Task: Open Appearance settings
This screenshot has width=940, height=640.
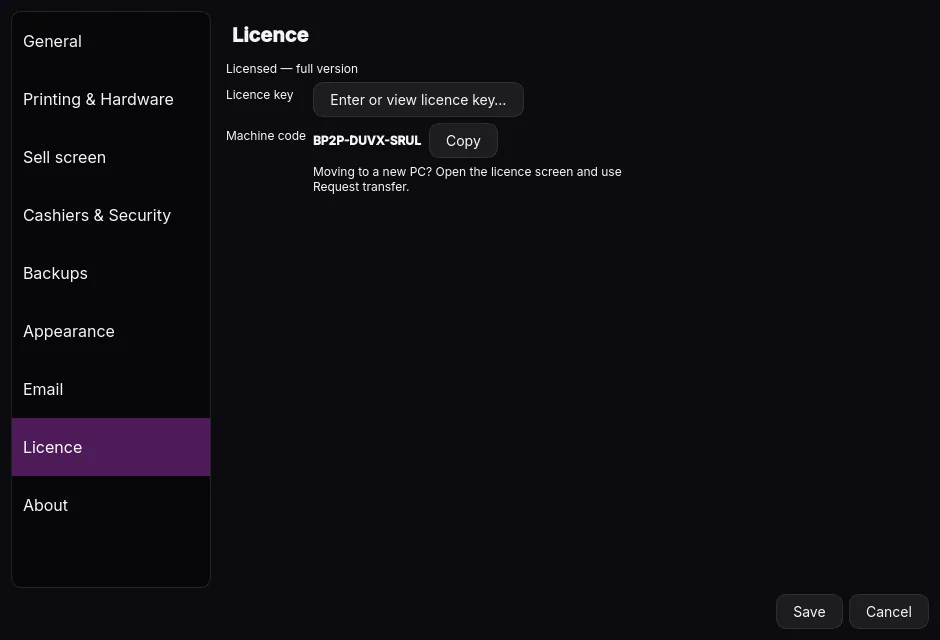Action: tap(111, 331)
